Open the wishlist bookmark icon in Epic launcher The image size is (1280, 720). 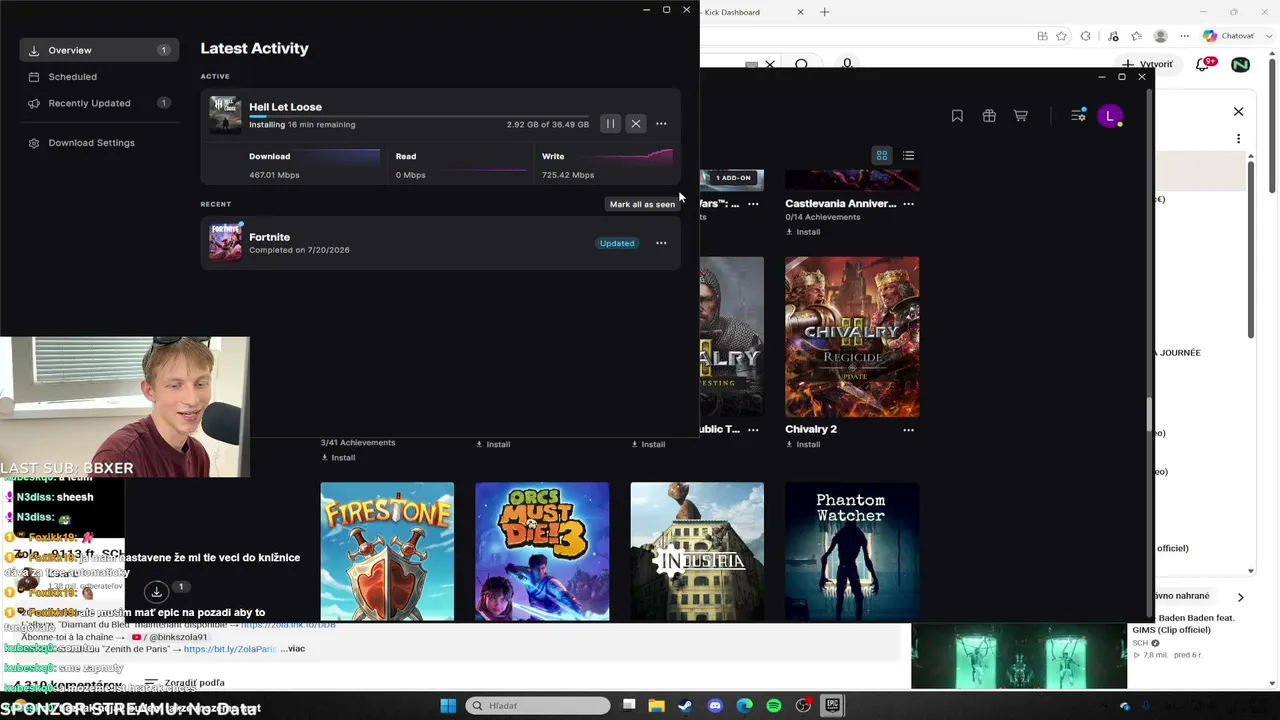pos(957,116)
